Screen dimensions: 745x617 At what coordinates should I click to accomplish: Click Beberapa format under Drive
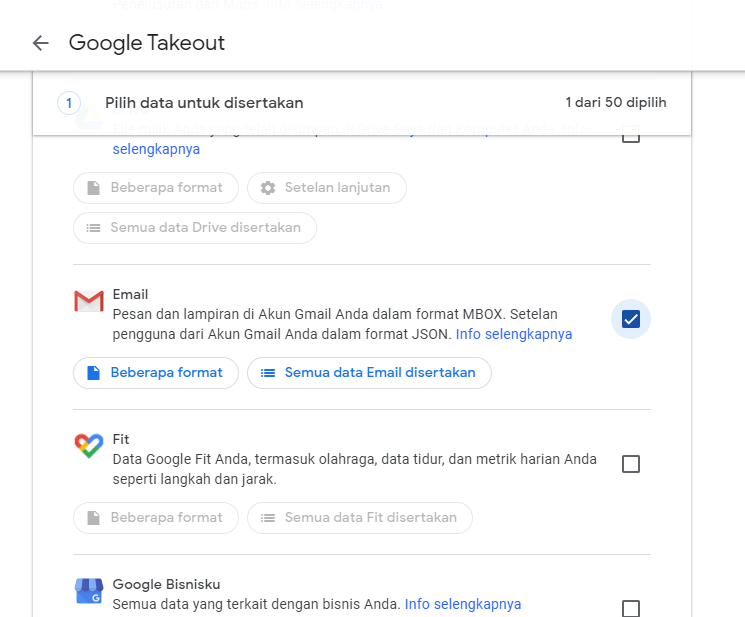(x=156, y=188)
